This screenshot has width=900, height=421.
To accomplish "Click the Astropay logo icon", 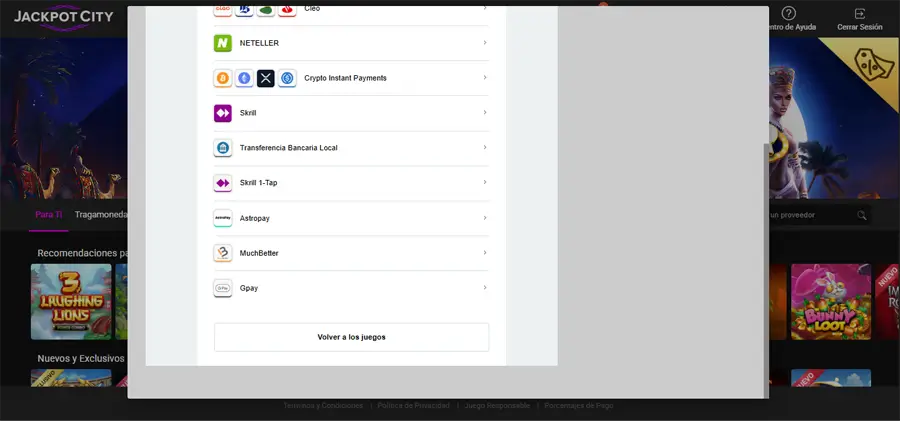I will [223, 218].
